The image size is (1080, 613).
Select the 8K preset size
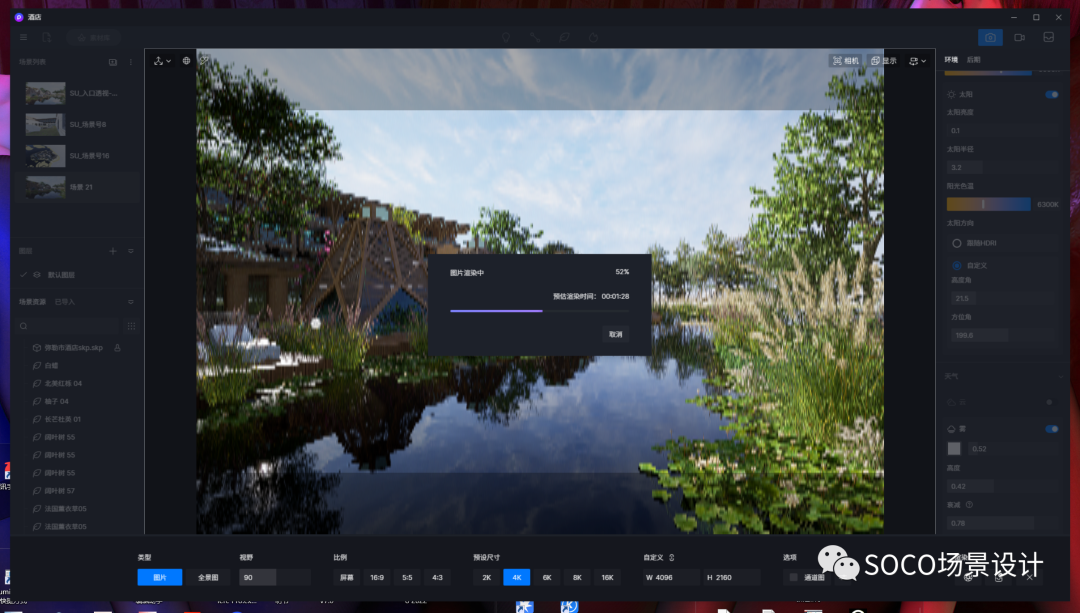click(x=577, y=577)
